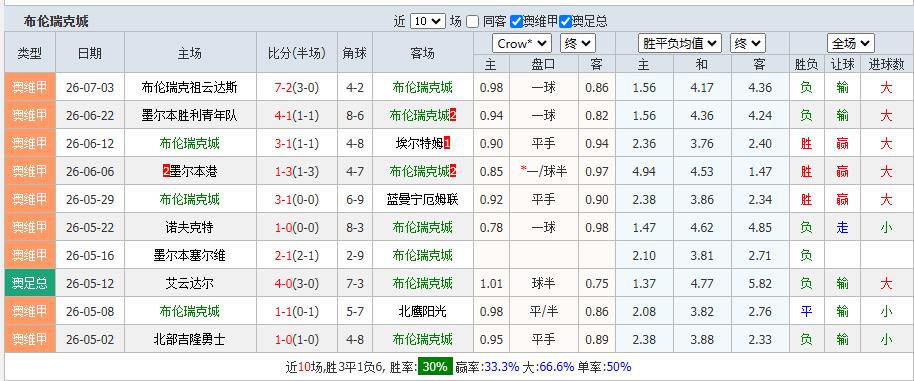Open the 北鹰阳光 team link
The width and height of the screenshot is (914, 381).
[423, 312]
